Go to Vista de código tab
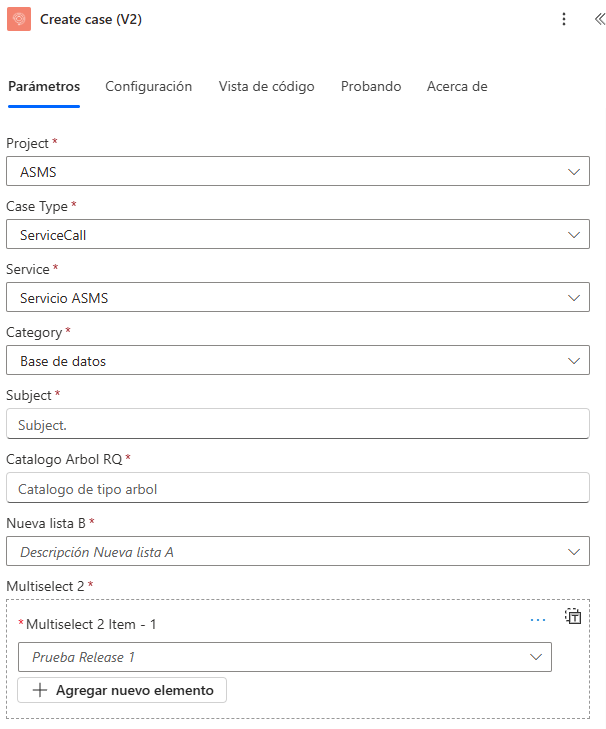 pyautogui.click(x=267, y=87)
